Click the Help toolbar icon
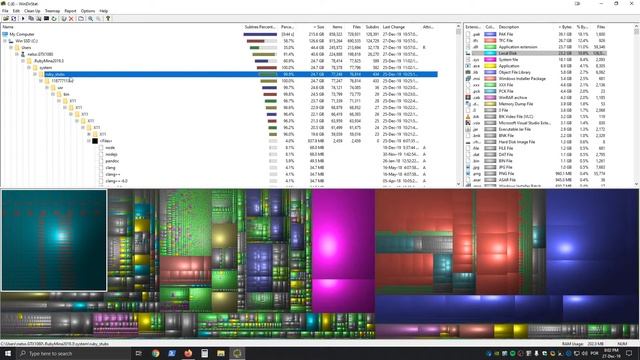Viewport: 640px width, 360px height. [x=108, y=18]
